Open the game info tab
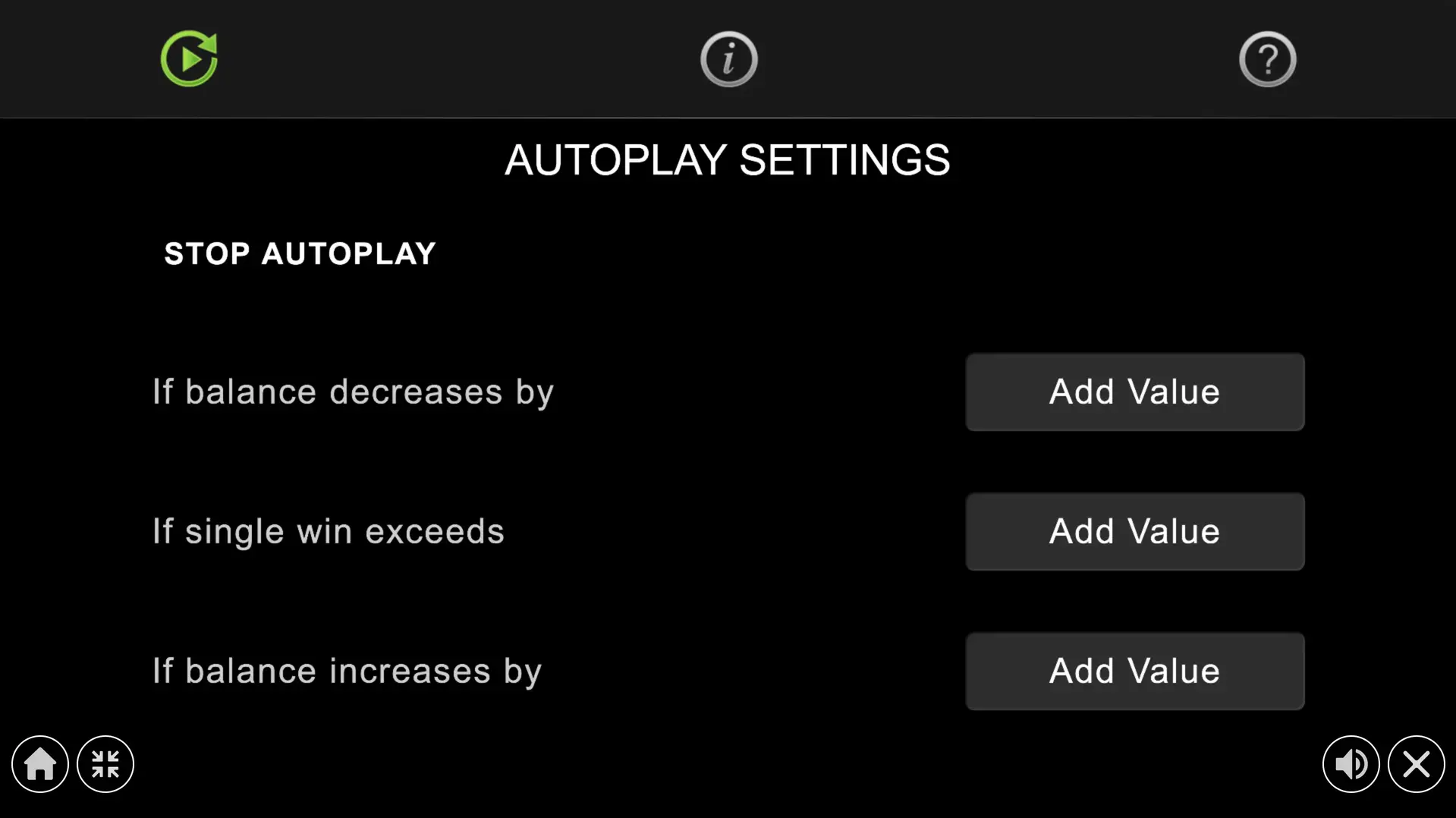Screen dimensions: 1456x818 [728, 58]
